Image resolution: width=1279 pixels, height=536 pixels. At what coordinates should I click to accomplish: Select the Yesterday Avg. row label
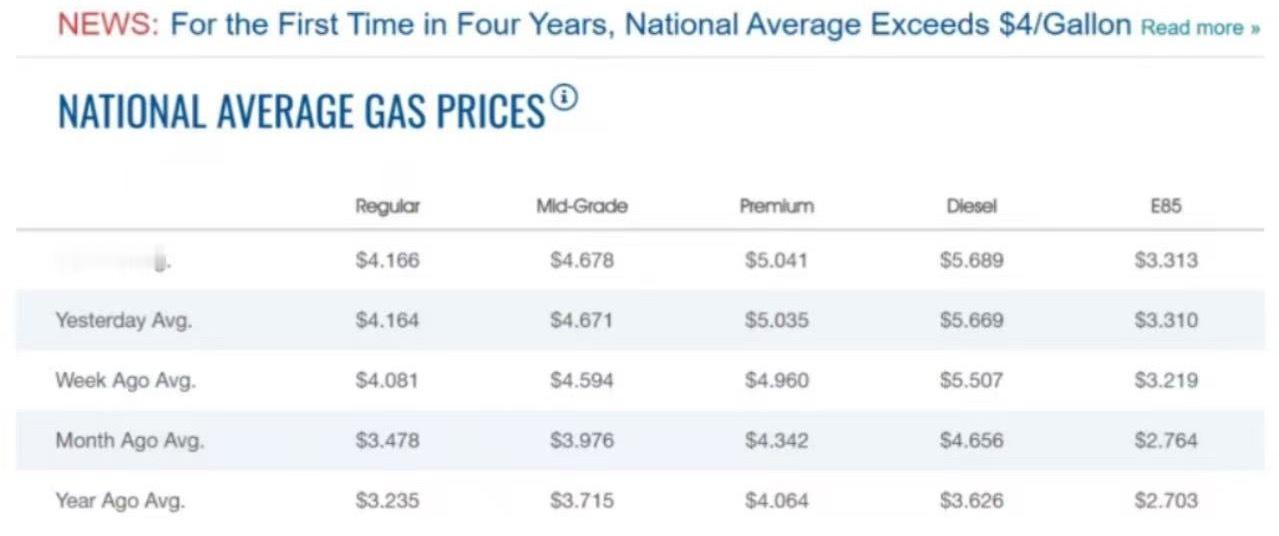123,321
